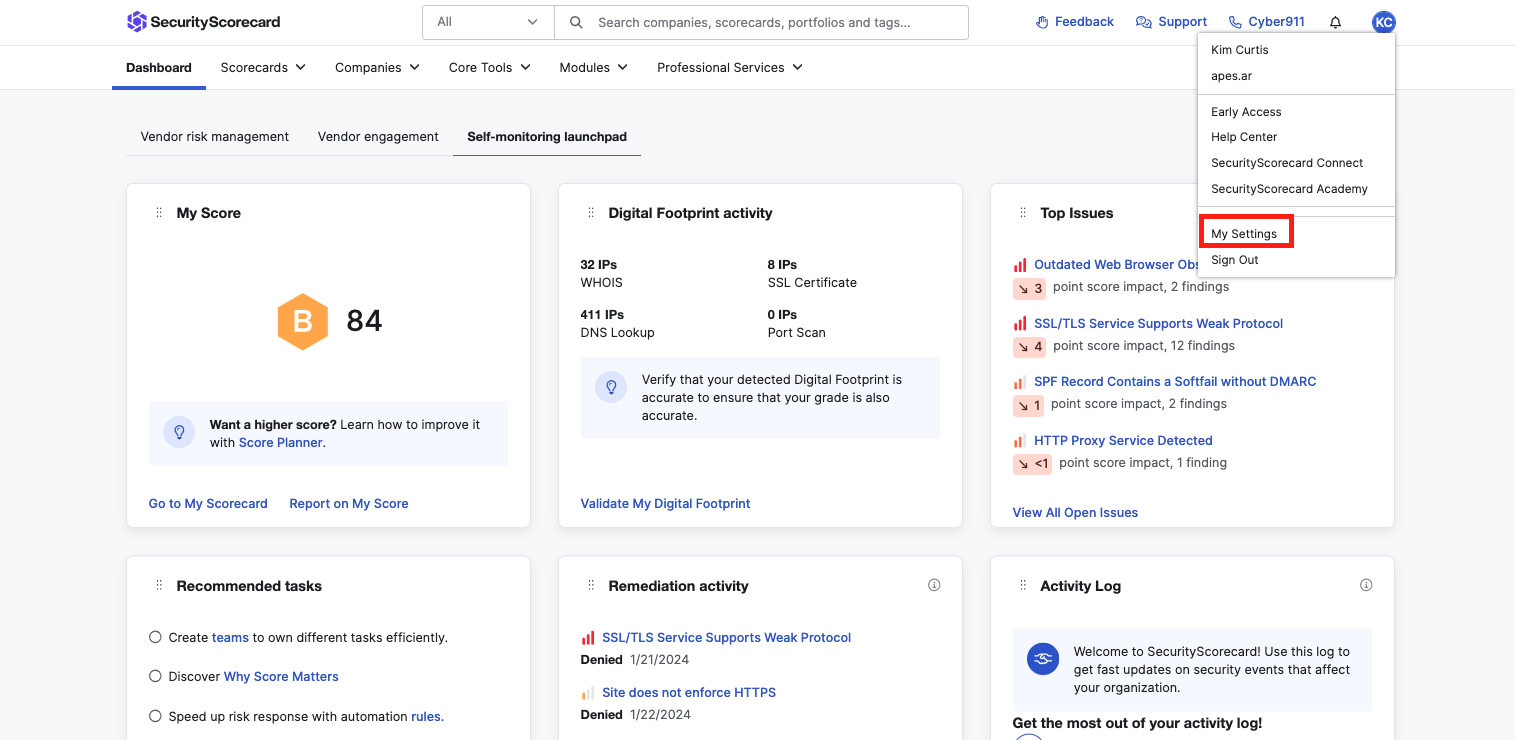The image size is (1515, 740).
Task: Open the Report on My Score link
Action: click(349, 503)
